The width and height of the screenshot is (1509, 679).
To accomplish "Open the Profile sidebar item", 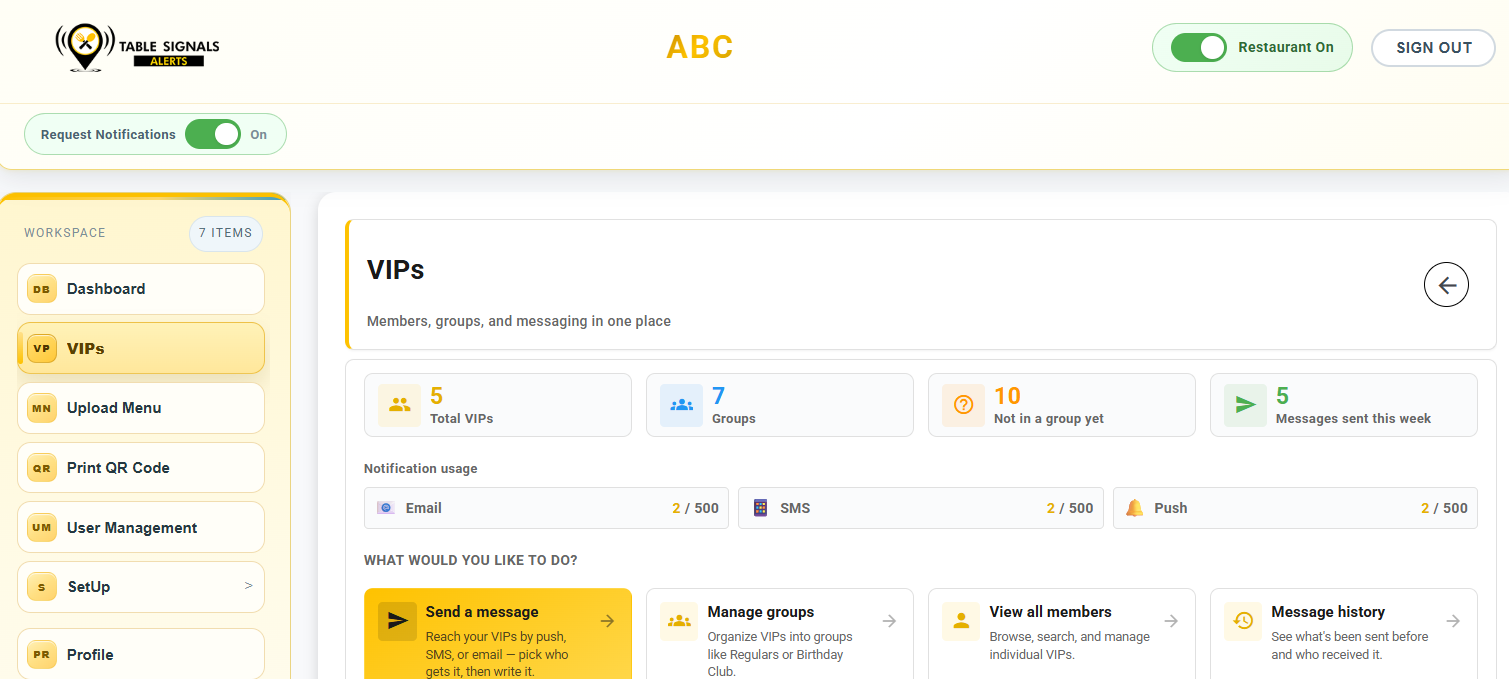I will tap(141, 654).
